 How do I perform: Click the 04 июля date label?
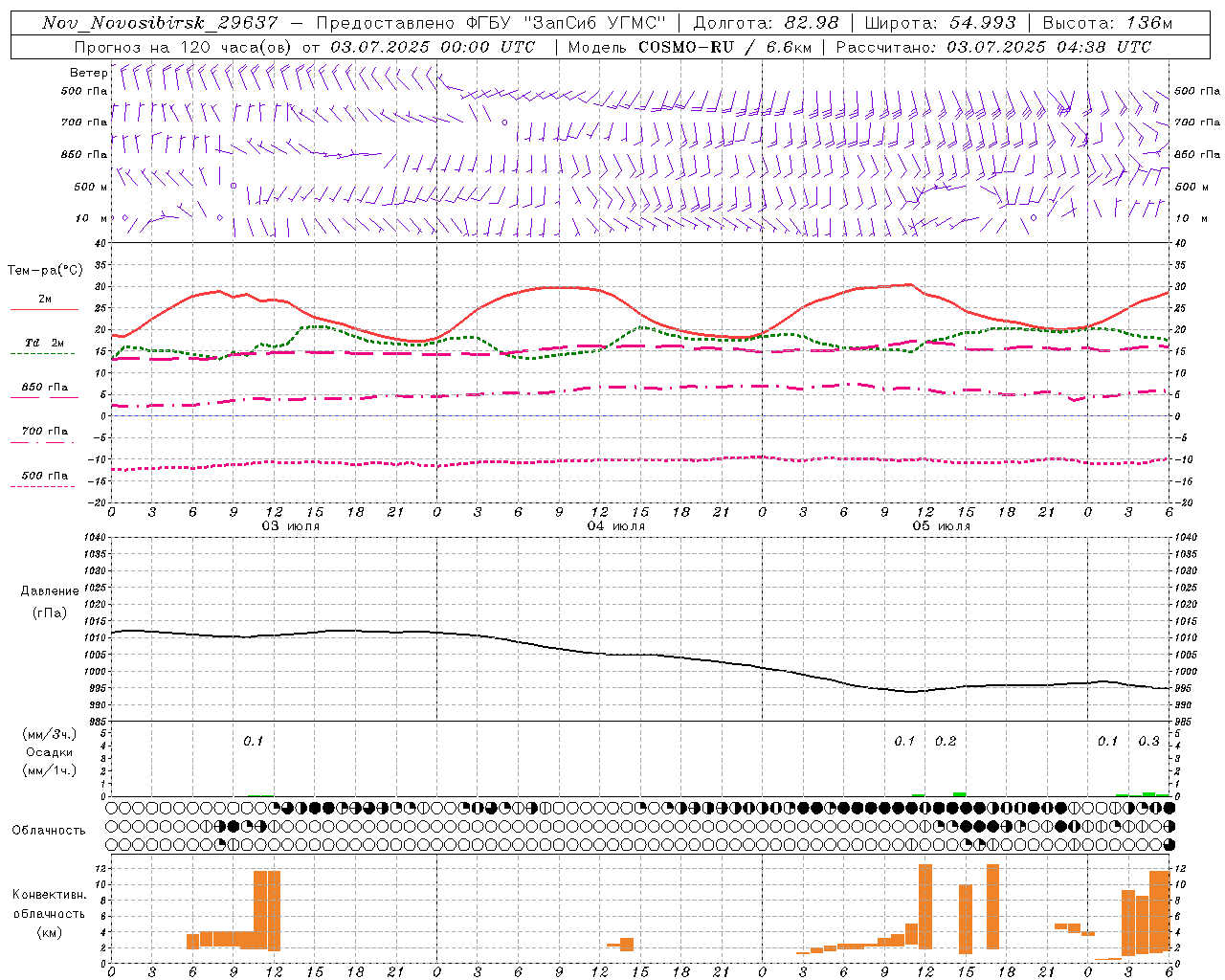[x=616, y=526]
